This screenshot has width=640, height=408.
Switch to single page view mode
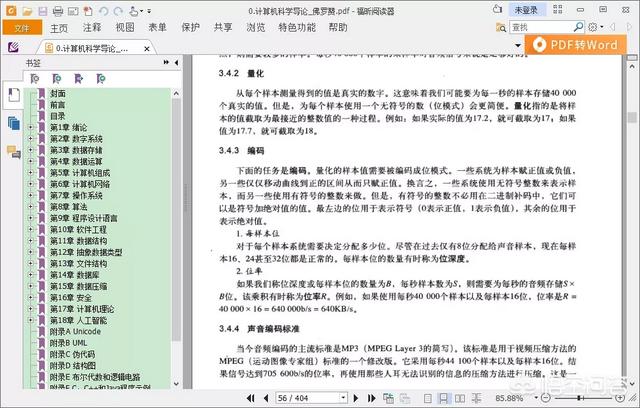(x=427, y=398)
